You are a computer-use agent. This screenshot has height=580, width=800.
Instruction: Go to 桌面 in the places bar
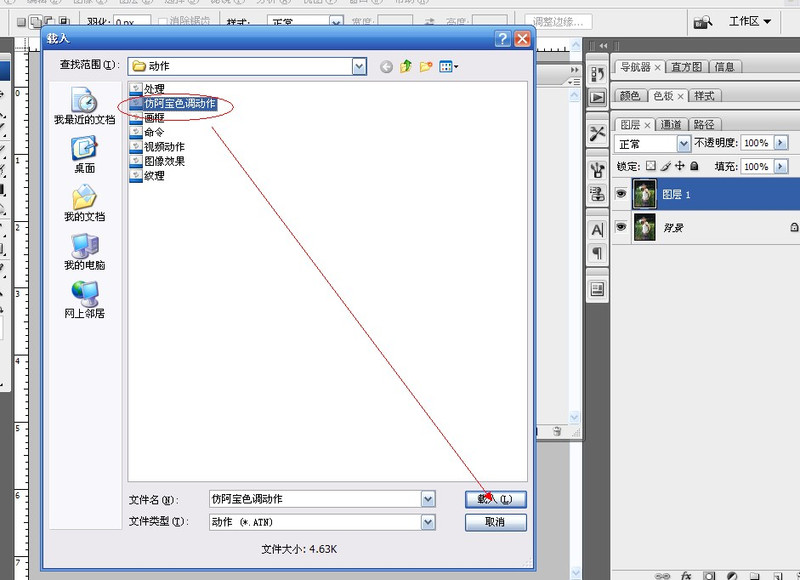point(85,155)
